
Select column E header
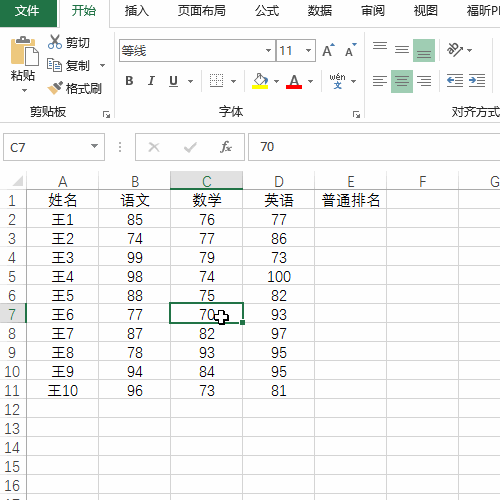(351, 181)
